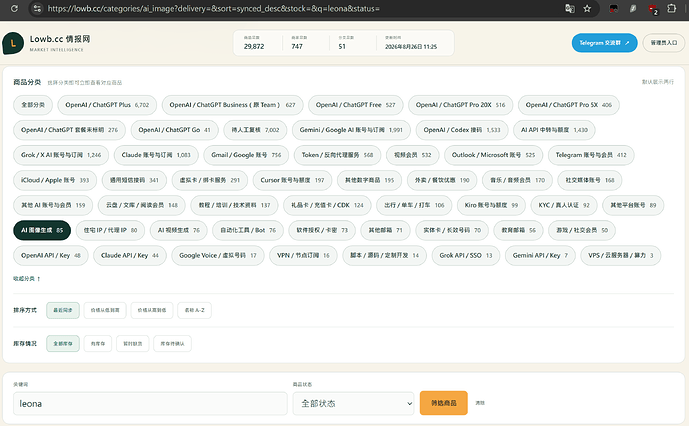This screenshot has width=689, height=426.
Task: Select Claude 账号与订阅 chip
Action: (156, 155)
